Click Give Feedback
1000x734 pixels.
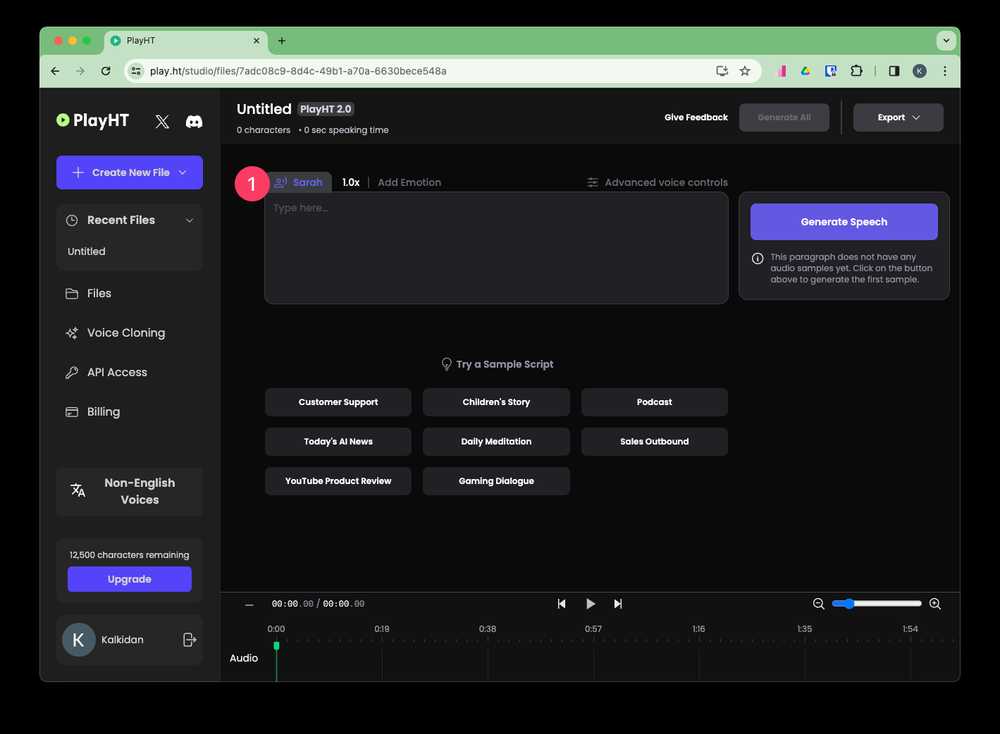click(x=696, y=117)
